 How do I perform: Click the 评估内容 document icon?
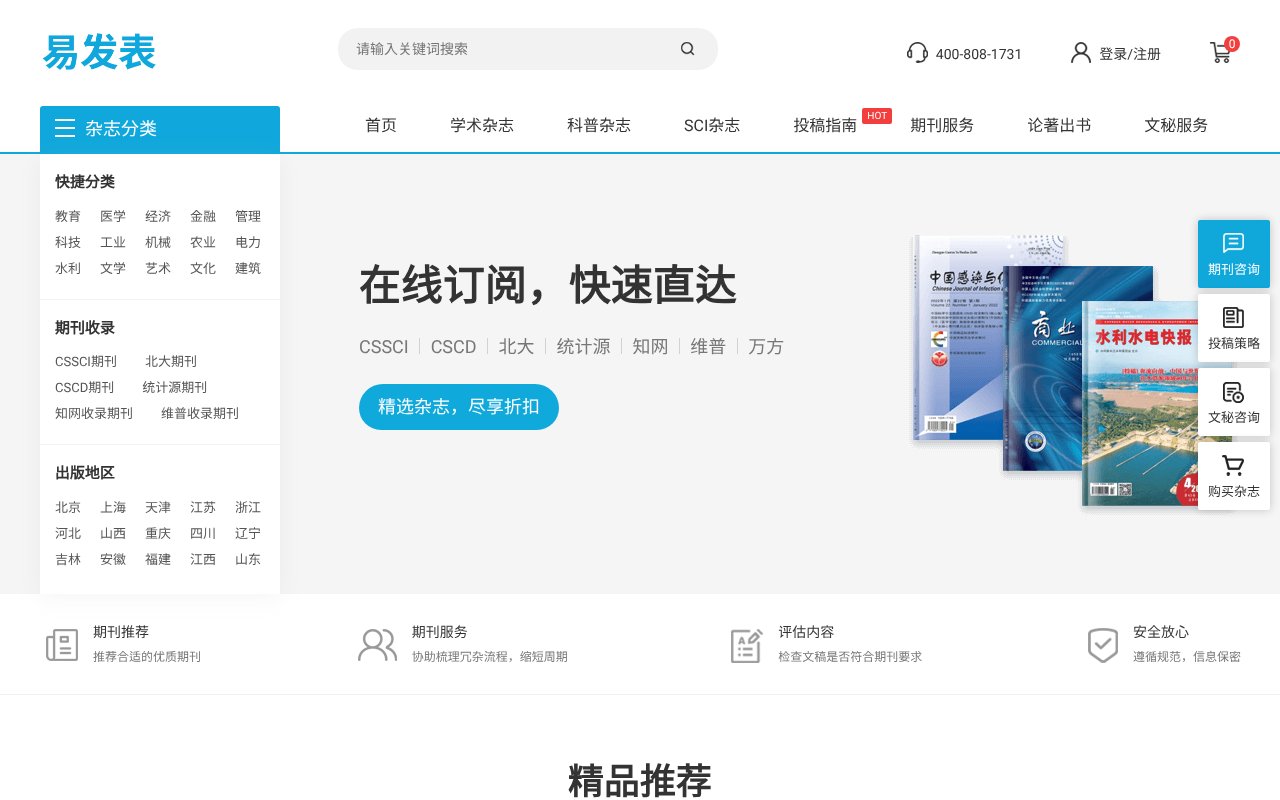pyautogui.click(x=746, y=645)
